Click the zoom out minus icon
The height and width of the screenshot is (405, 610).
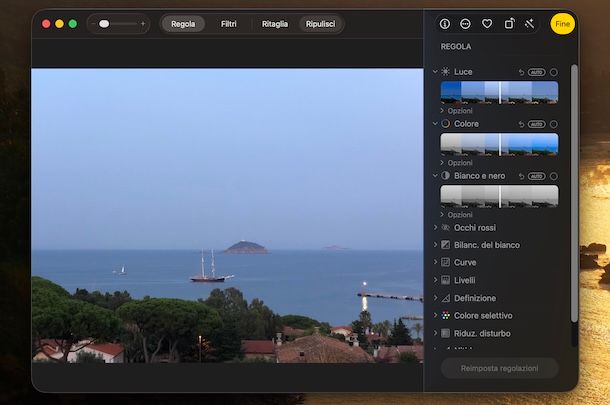(93, 24)
